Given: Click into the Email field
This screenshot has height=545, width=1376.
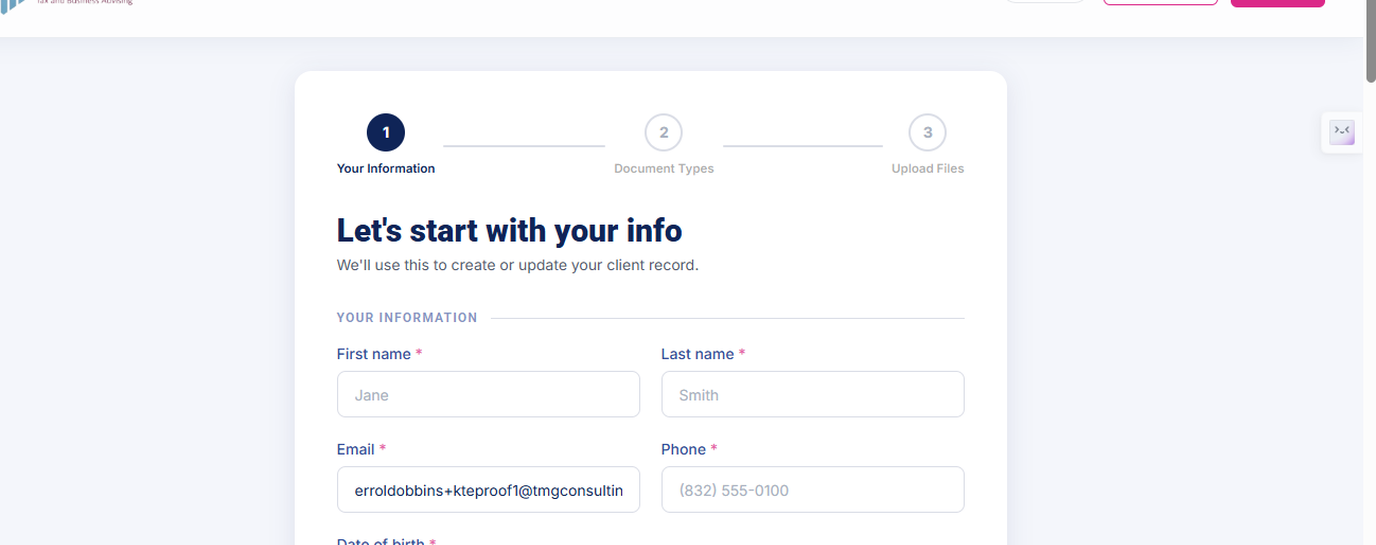Looking at the screenshot, I should [488, 489].
